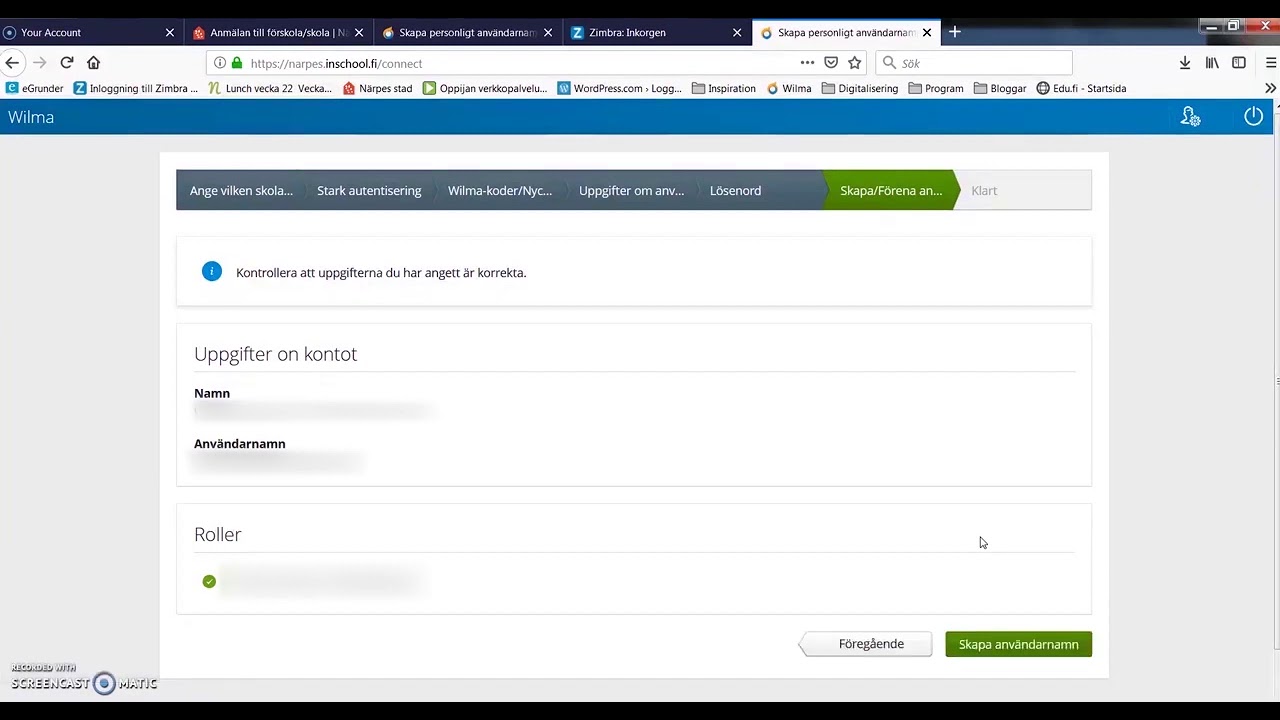The image size is (1280, 720).
Task: Go back with the browser back arrow
Action: pyautogui.click(x=12, y=63)
